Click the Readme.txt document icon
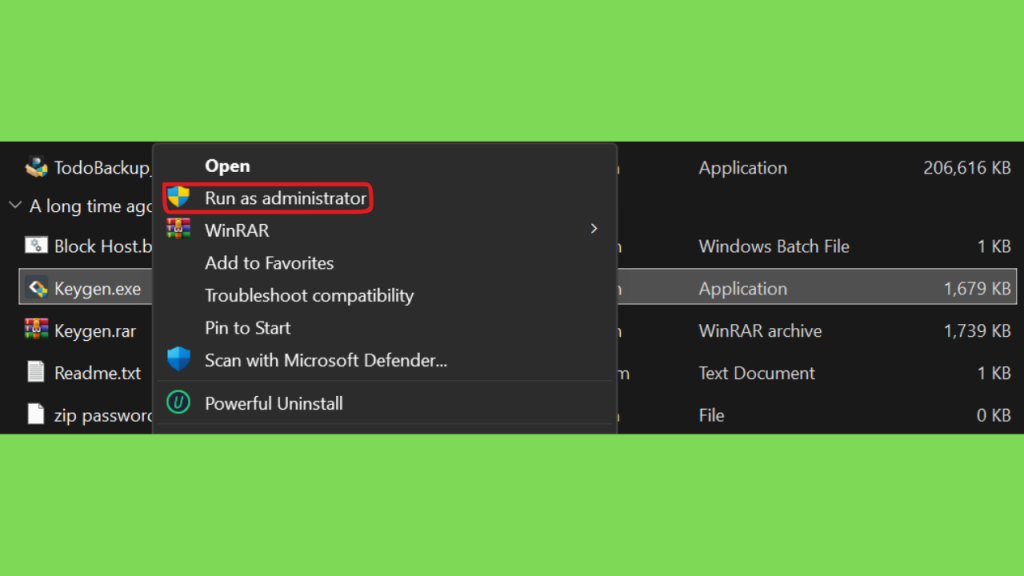The image size is (1024, 576). coord(37,372)
